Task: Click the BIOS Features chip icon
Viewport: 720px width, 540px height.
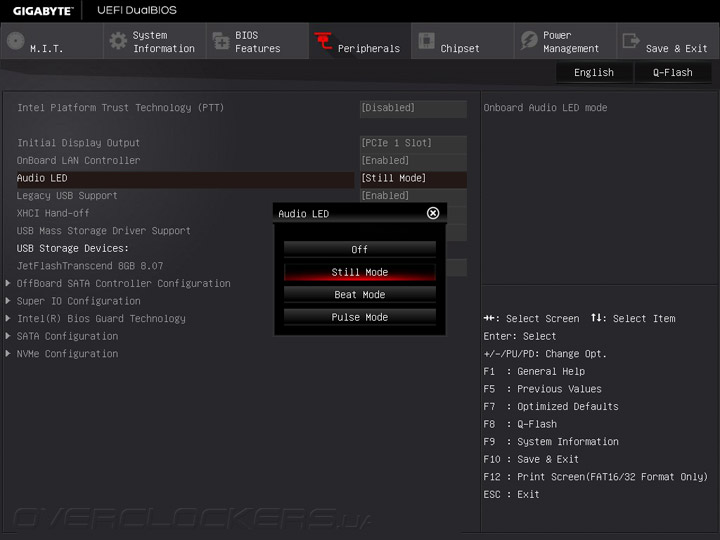Action: click(221, 41)
